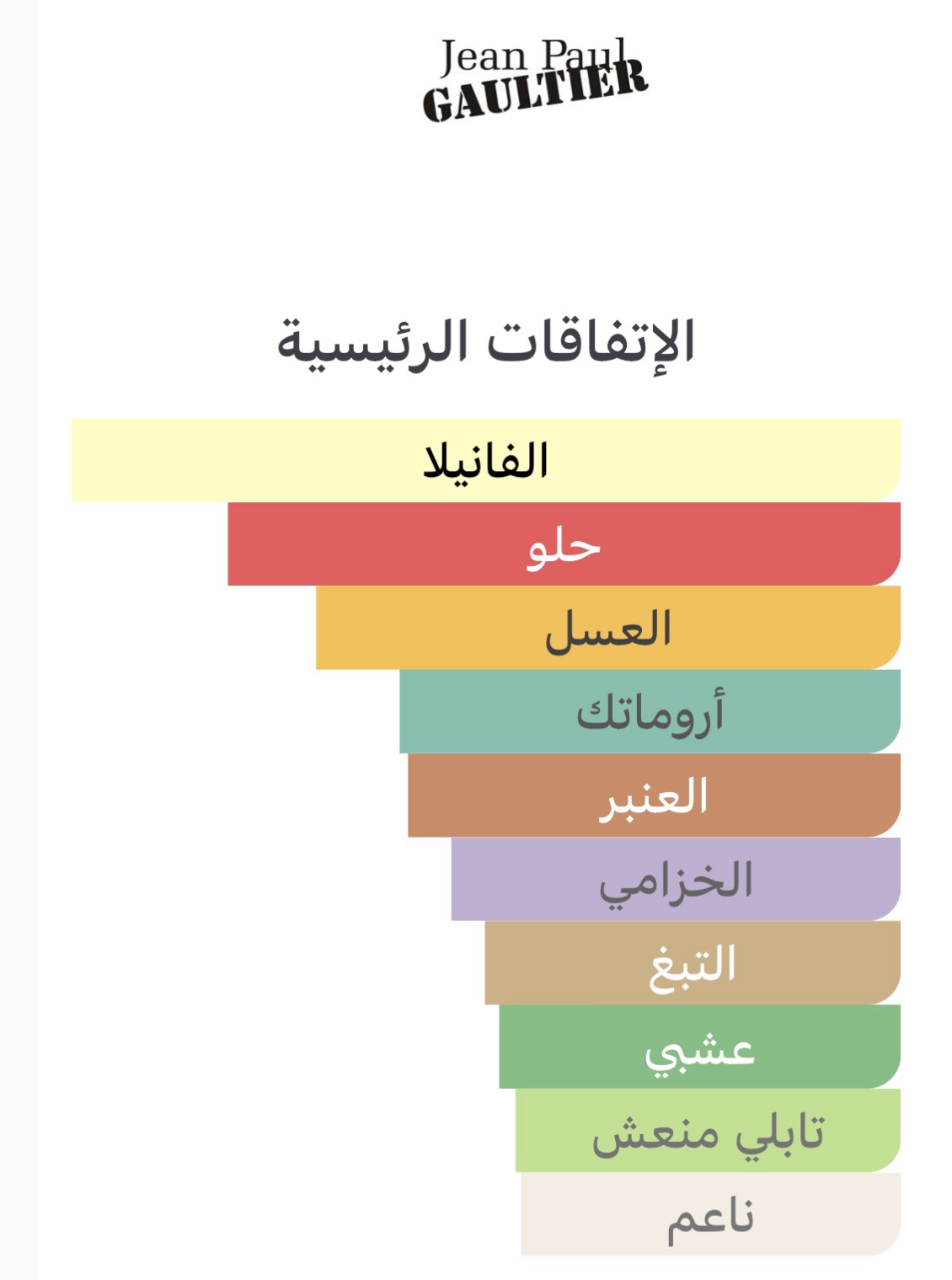Open the أروماتك accord

pos(650,711)
